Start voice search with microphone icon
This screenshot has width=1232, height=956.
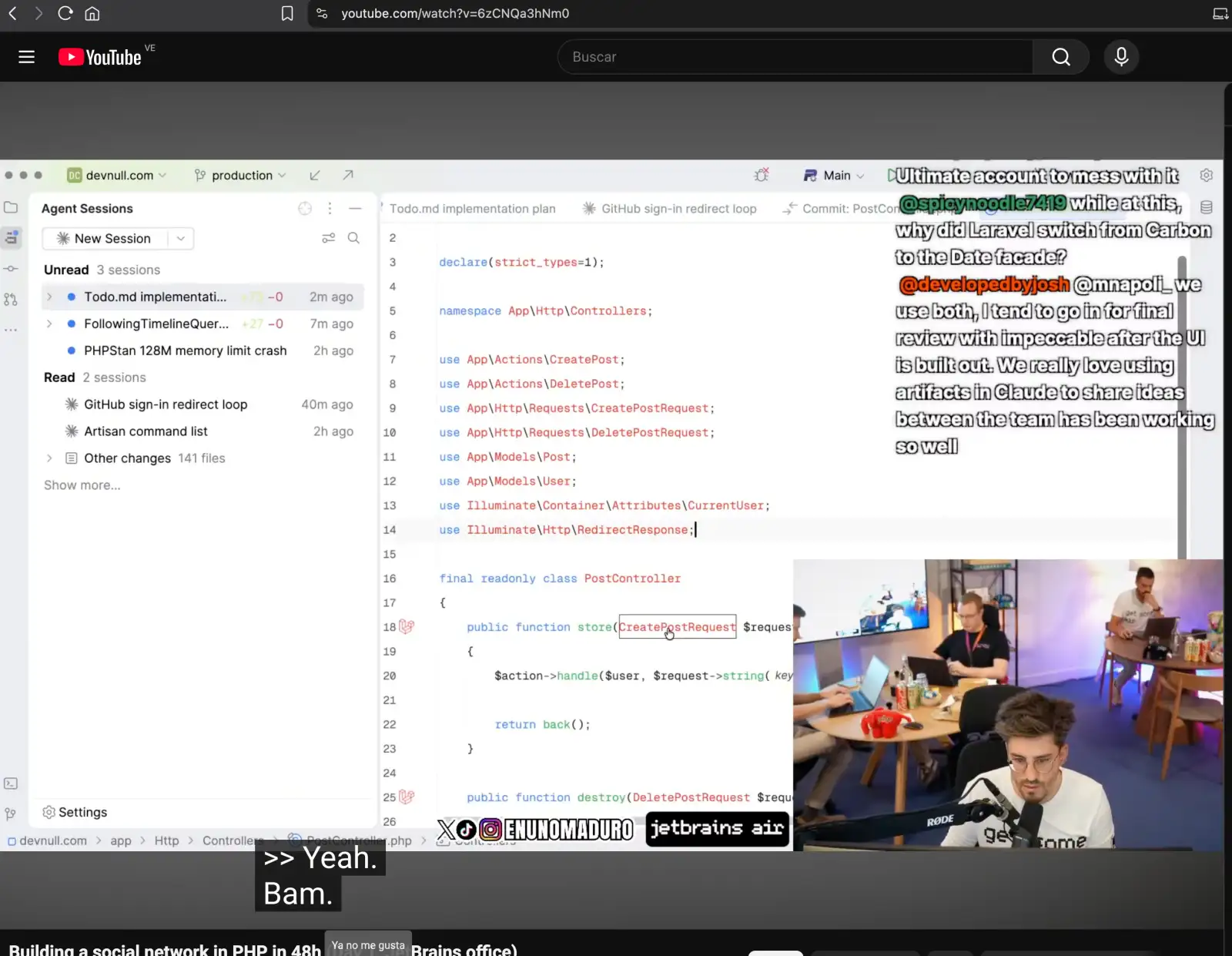[1121, 57]
